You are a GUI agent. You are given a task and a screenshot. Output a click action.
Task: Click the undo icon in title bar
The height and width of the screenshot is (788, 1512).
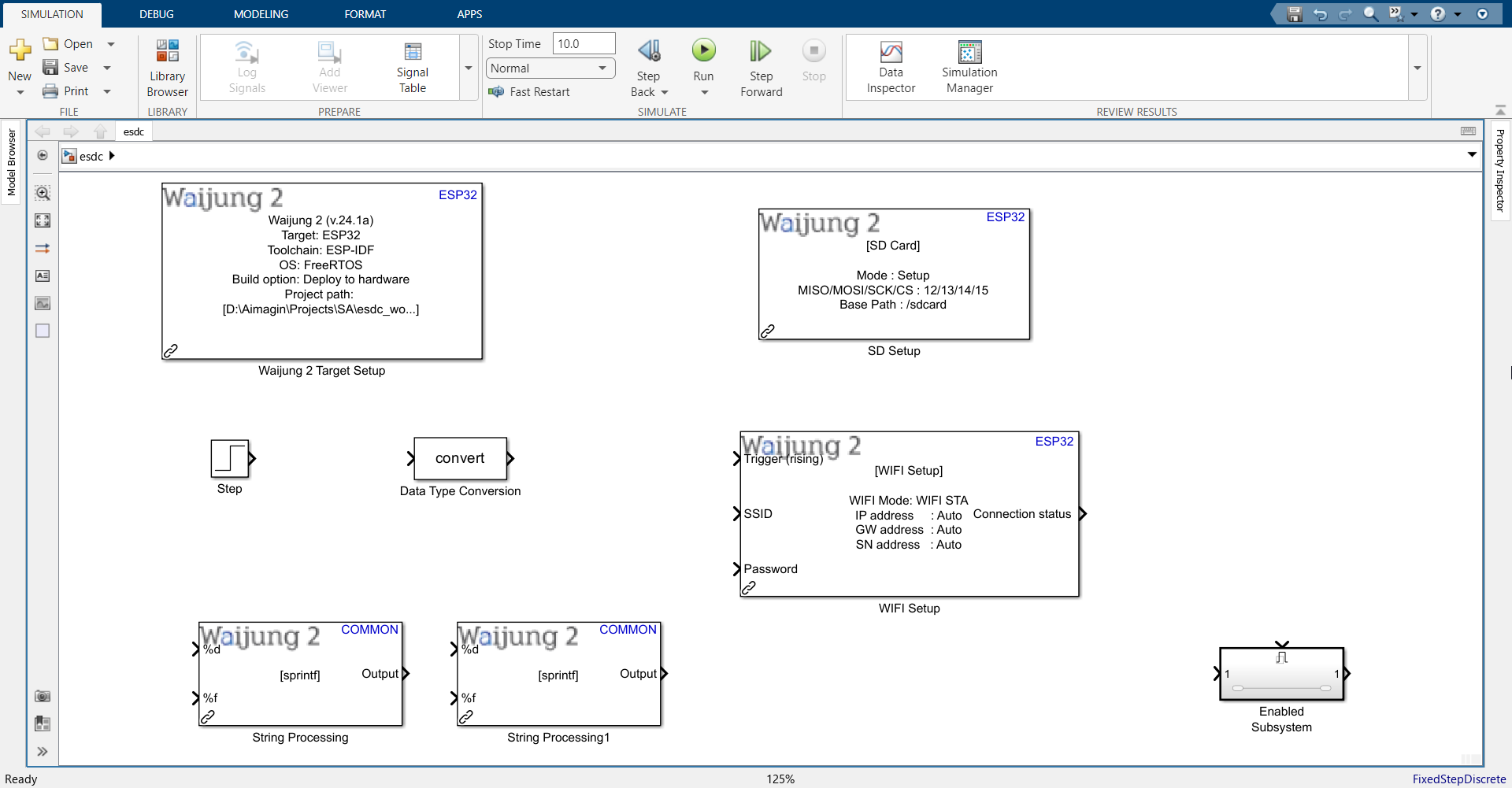tap(1320, 14)
